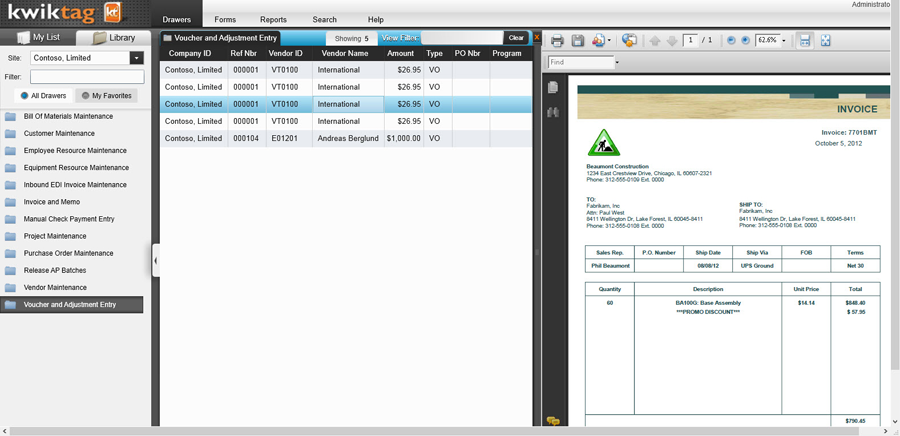This screenshot has height=436, width=900.
Task: Fit one full page to window
Action: pos(825,41)
